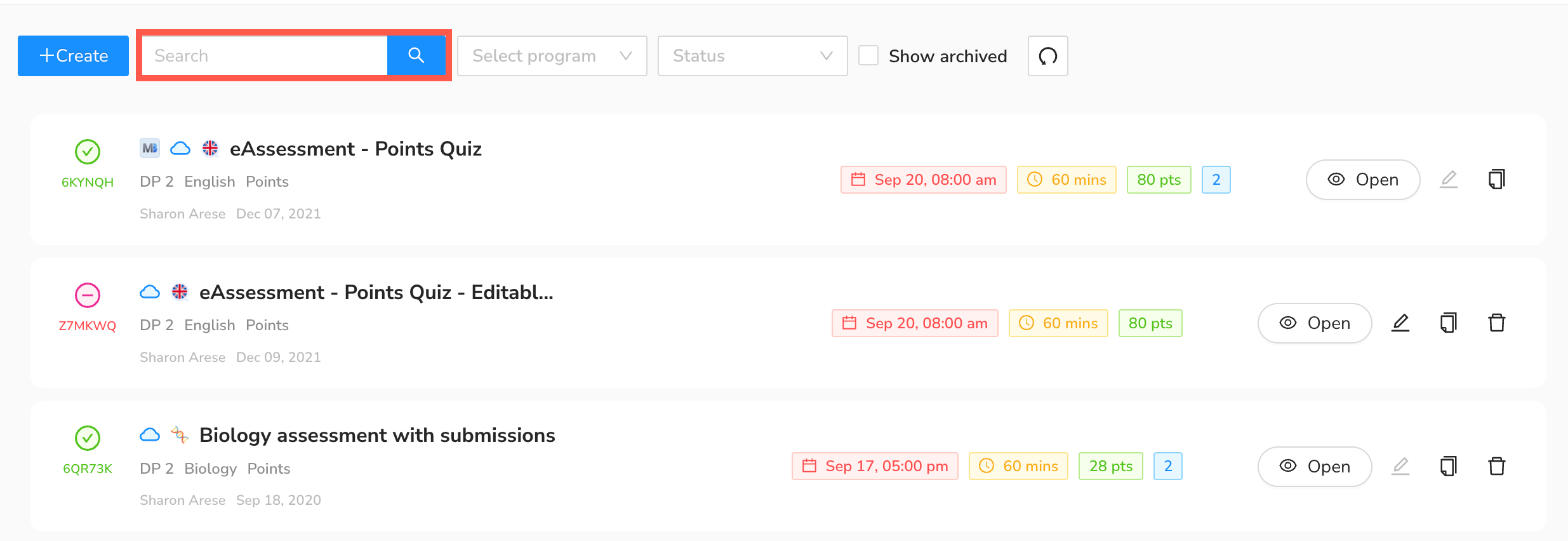Open the Biology assessment with submissions
Viewport: 1568px width, 541px height.
(x=1314, y=467)
